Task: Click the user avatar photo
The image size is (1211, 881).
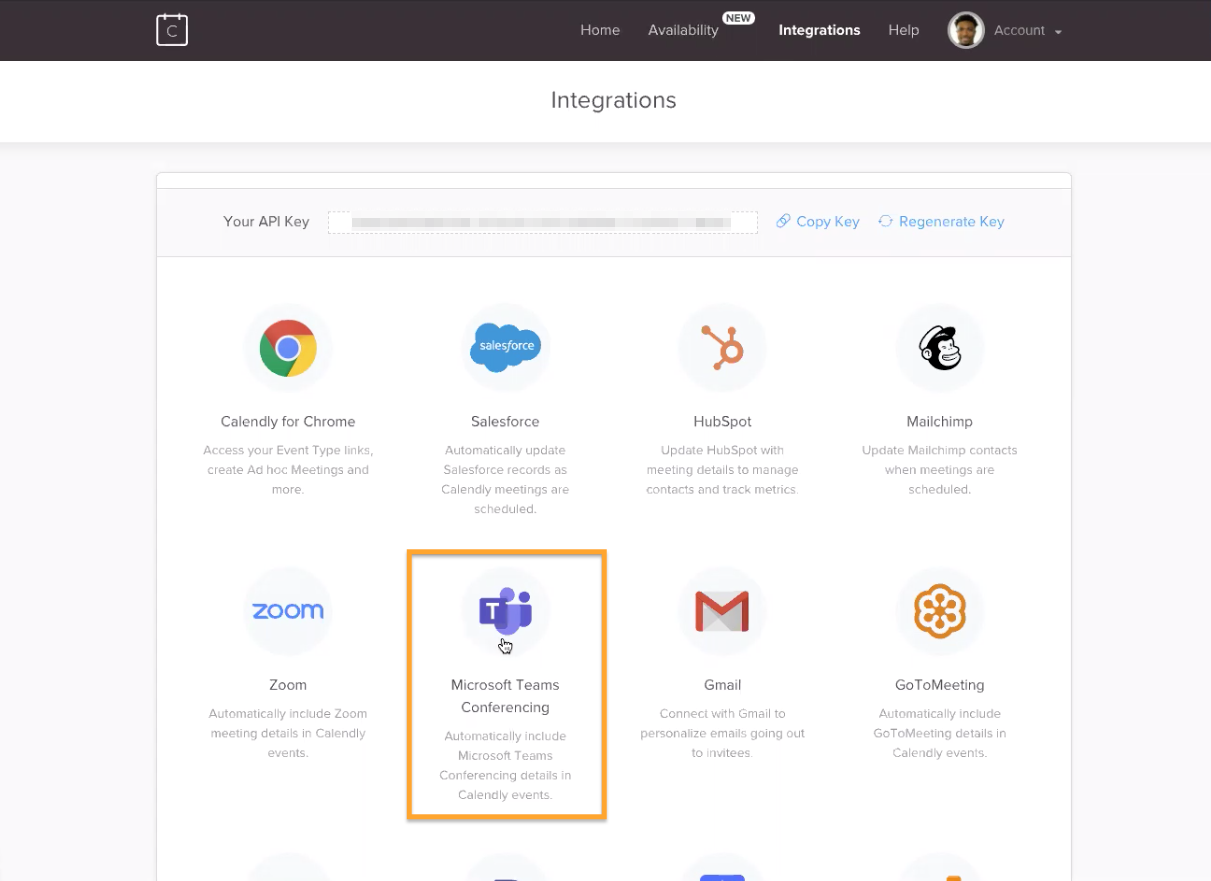Action: (x=966, y=30)
